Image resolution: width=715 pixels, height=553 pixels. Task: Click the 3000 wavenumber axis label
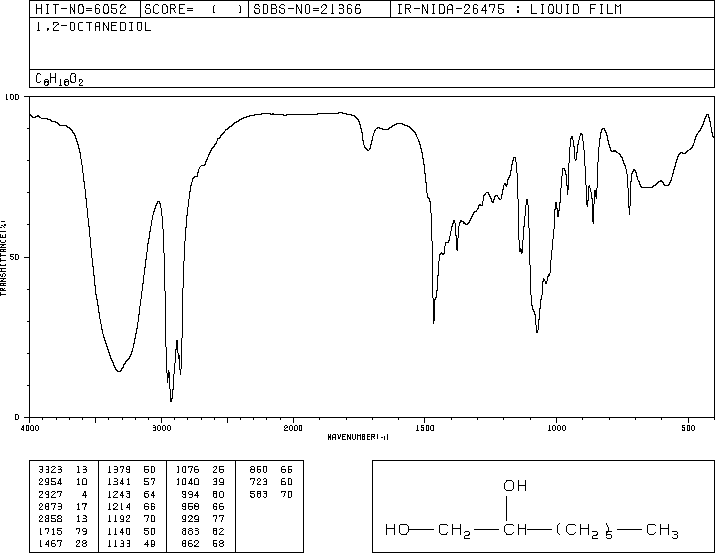[x=161, y=428]
